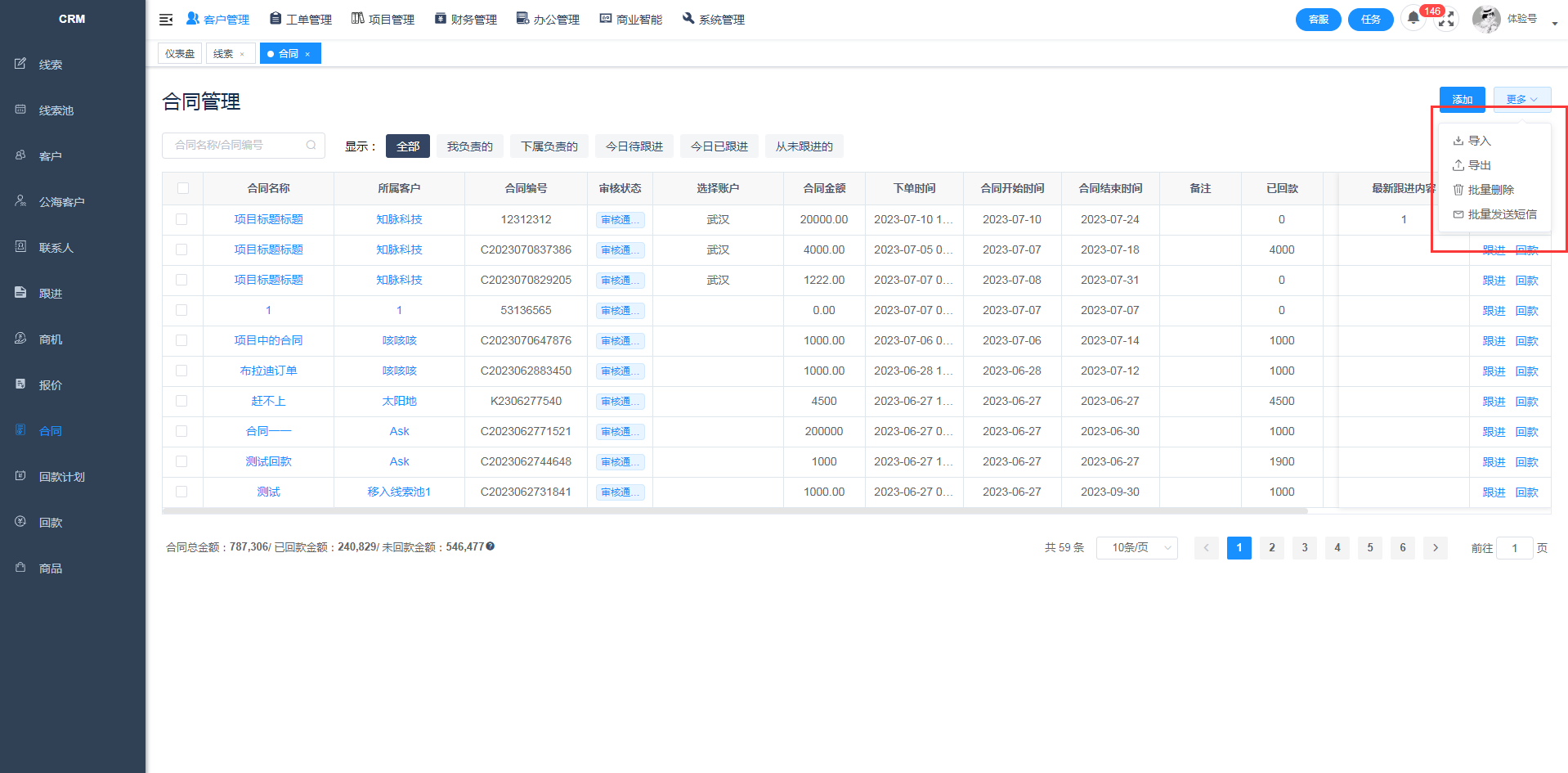This screenshot has height=773, width=1568.
Task: Click the 添加 button to add contract
Action: 1462,99
